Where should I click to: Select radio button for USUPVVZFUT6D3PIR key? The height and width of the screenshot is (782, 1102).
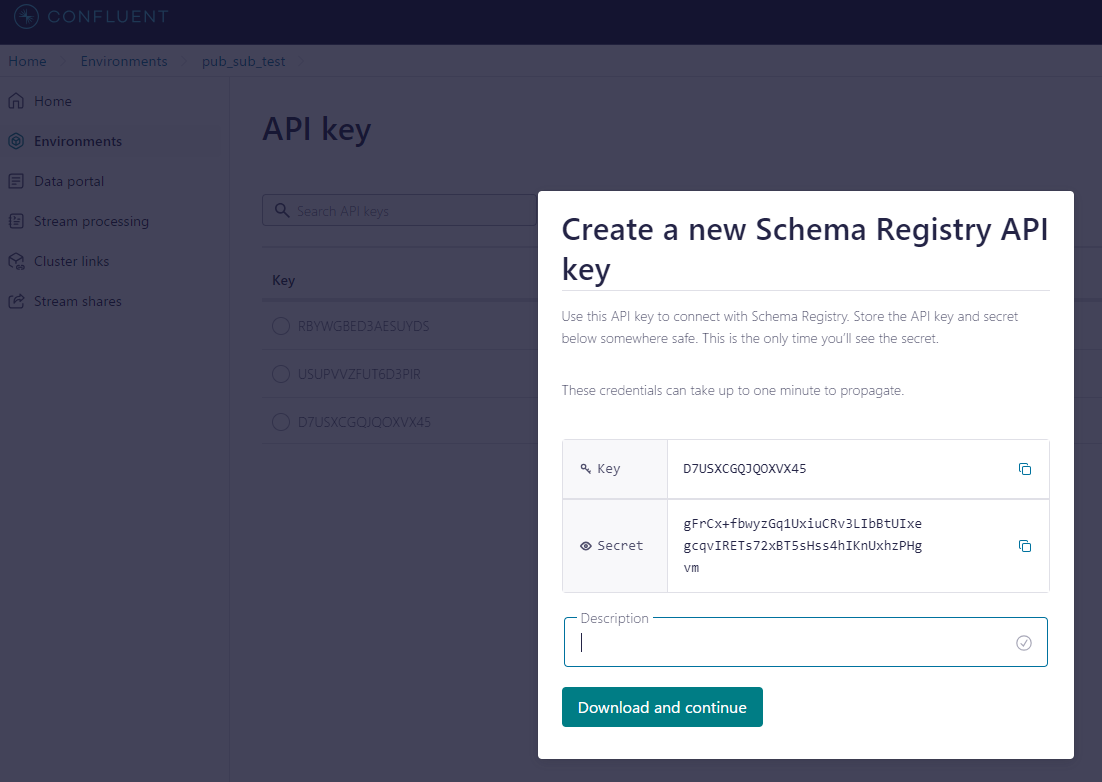pyautogui.click(x=281, y=374)
